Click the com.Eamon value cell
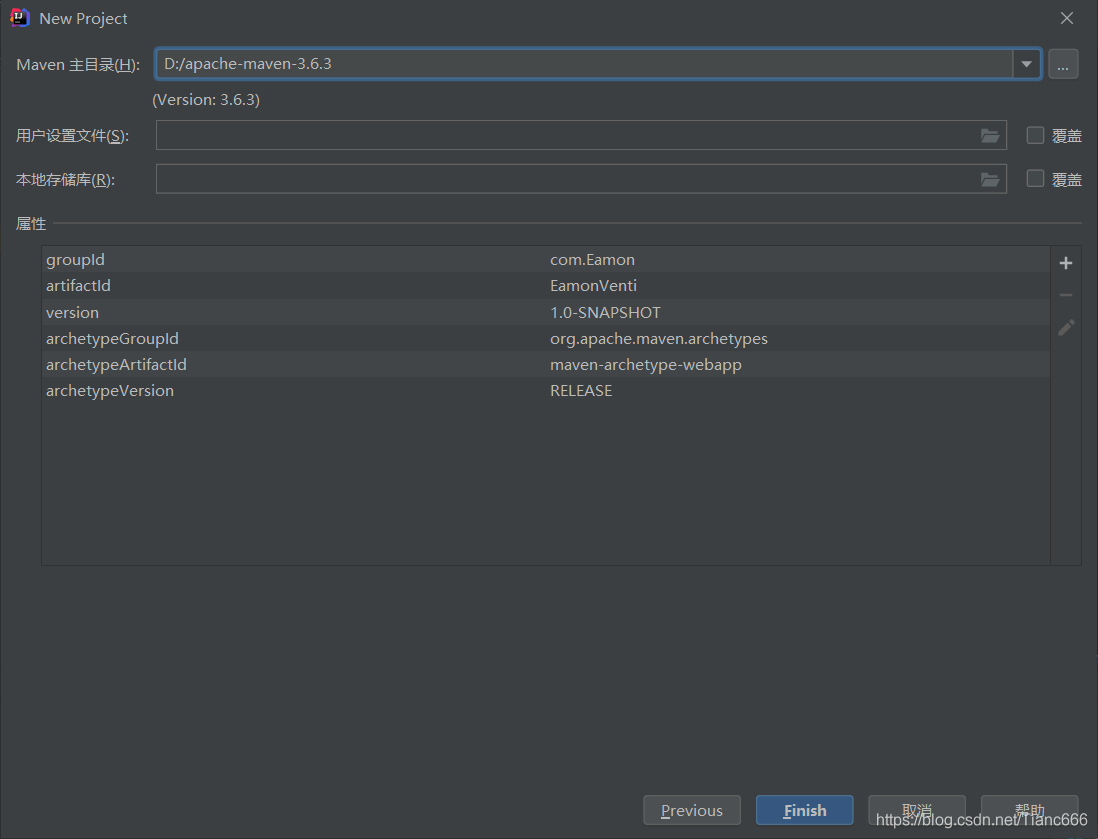This screenshot has height=839, width=1098. pos(592,260)
